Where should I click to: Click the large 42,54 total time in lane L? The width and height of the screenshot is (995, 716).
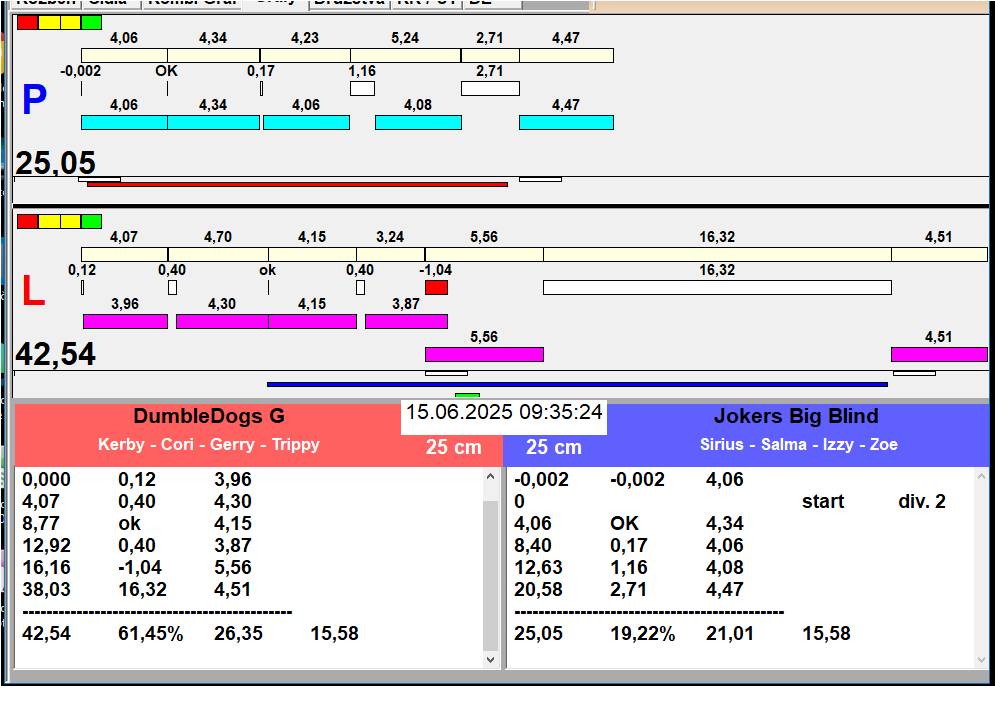coord(55,354)
